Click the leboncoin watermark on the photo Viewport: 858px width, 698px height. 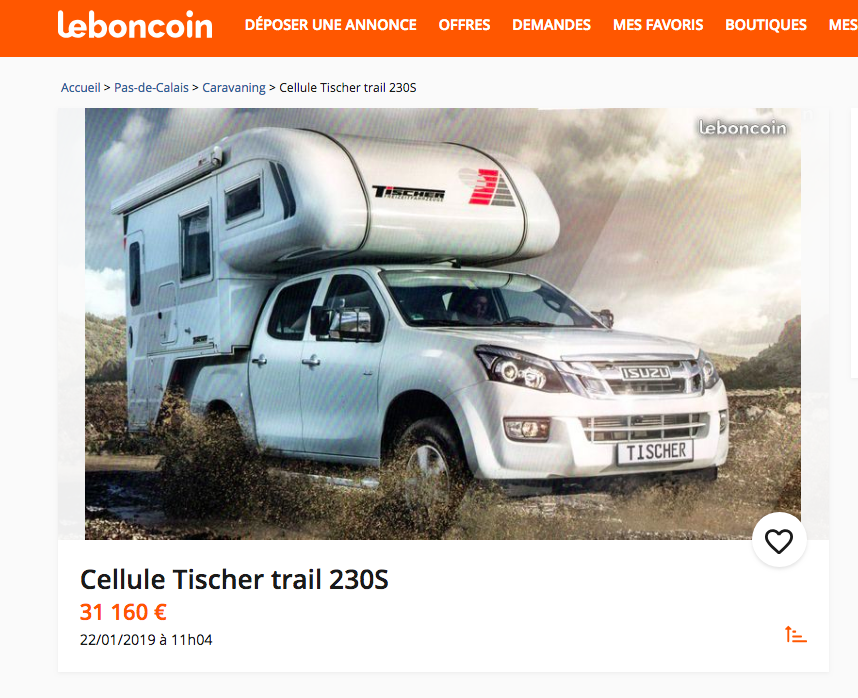point(743,128)
